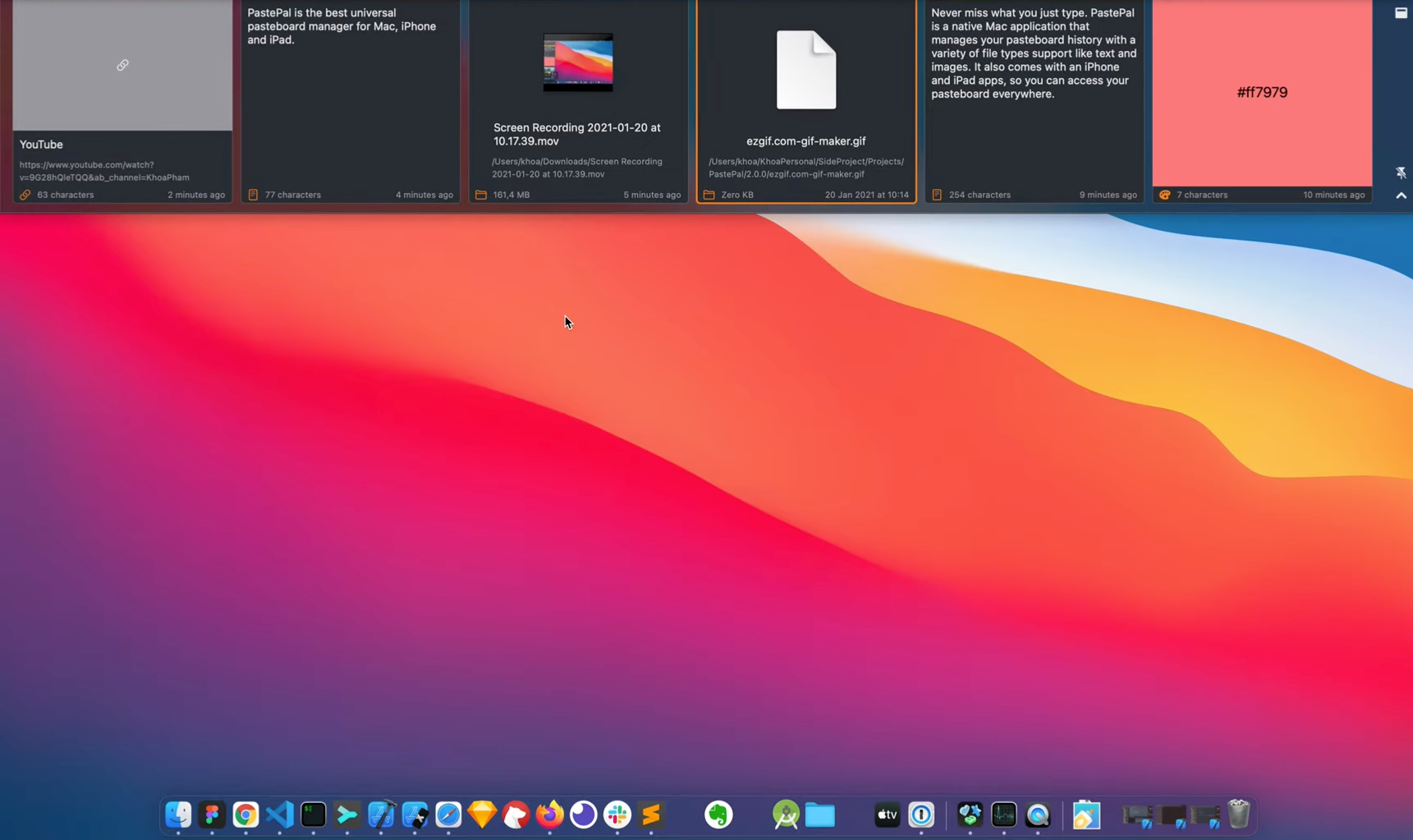Launch Apple TV from the Dock
Screen dimensions: 1413x840
888,815
